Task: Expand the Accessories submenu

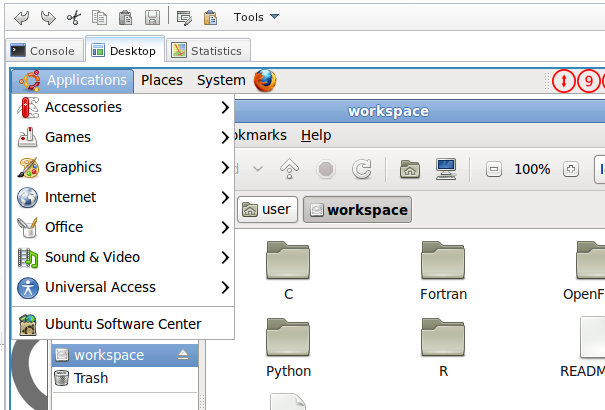Action: (x=122, y=107)
